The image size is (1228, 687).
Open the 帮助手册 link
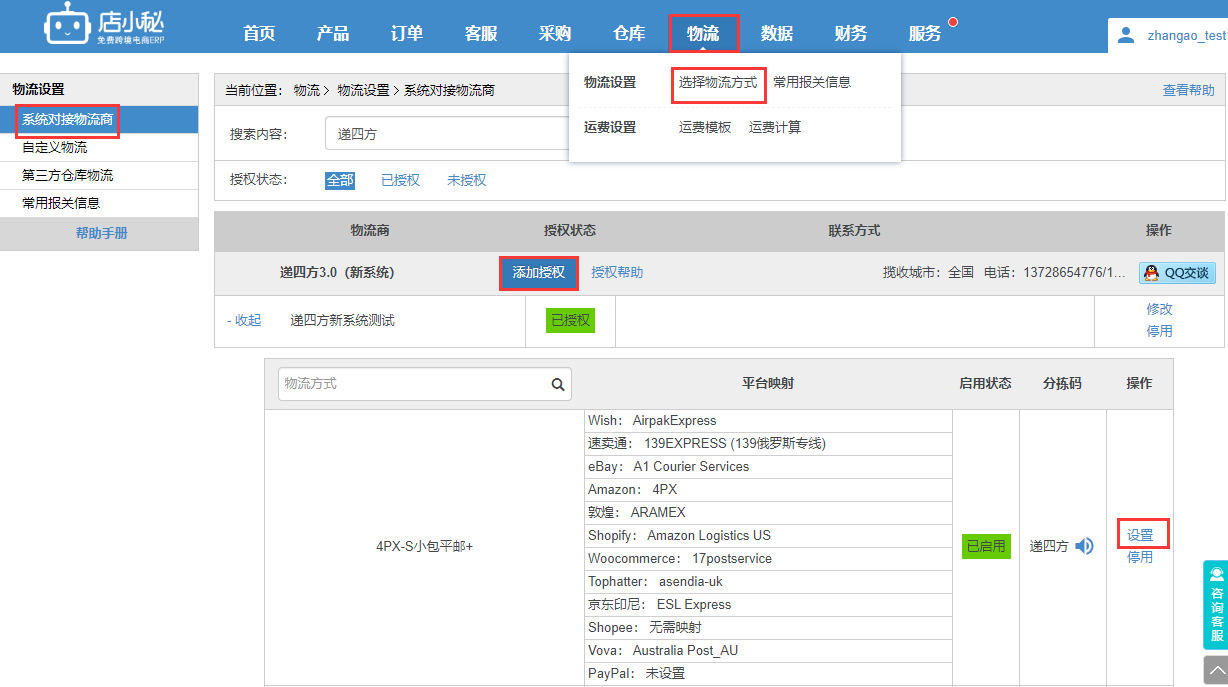tap(102, 234)
